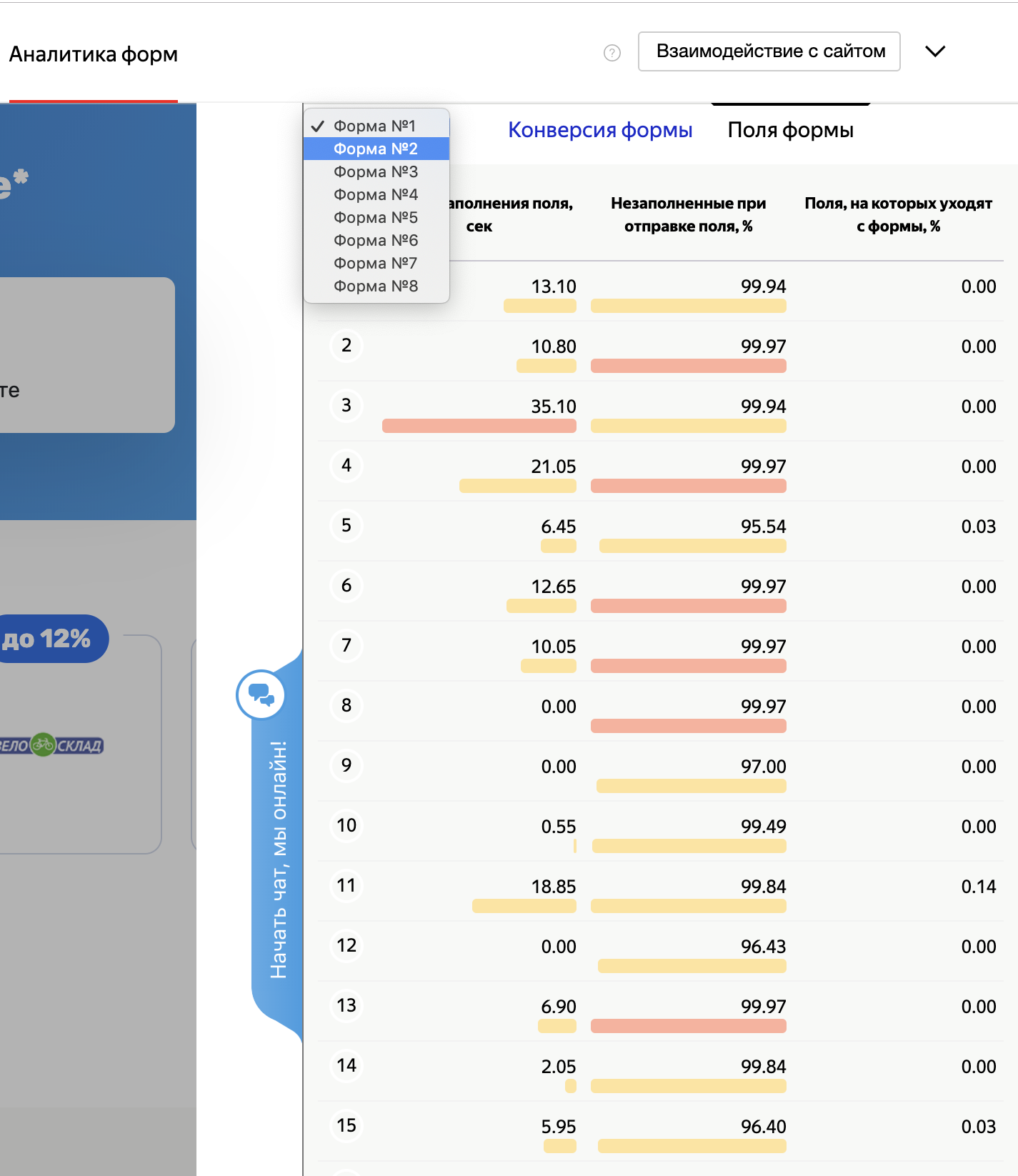The height and width of the screenshot is (1176, 1018).
Task: Click field number 13 circle
Action: (346, 1006)
